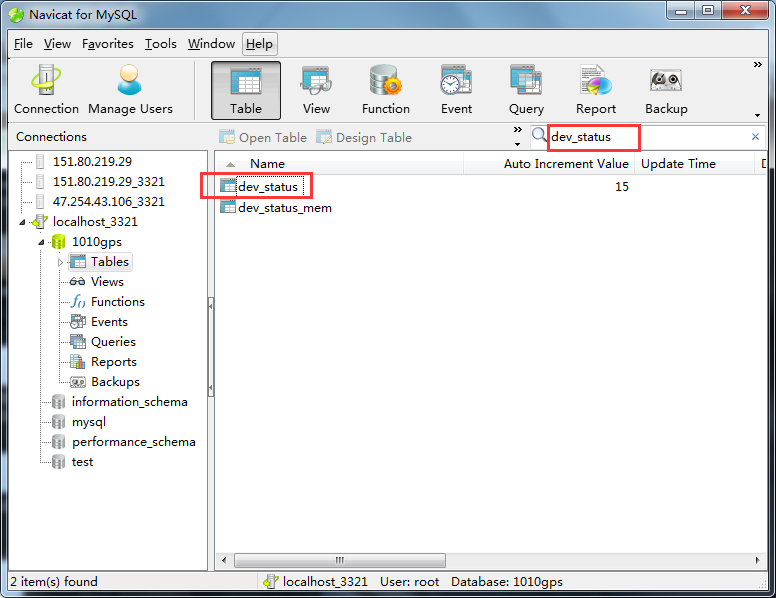Click "Database: 1010gps" status text
The height and width of the screenshot is (598, 776).
[x=507, y=581]
